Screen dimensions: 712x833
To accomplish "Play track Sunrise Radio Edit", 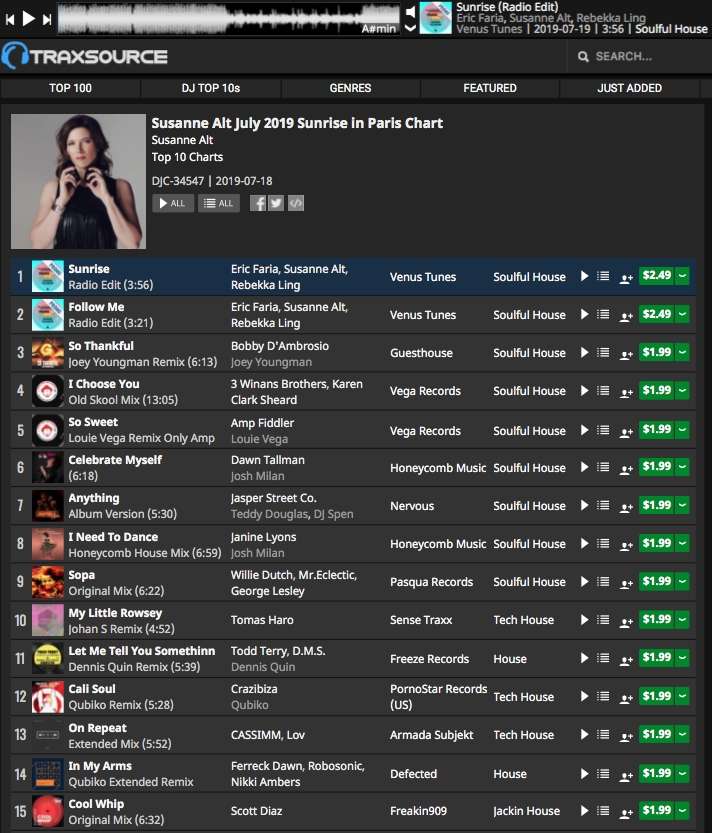I will [584, 276].
